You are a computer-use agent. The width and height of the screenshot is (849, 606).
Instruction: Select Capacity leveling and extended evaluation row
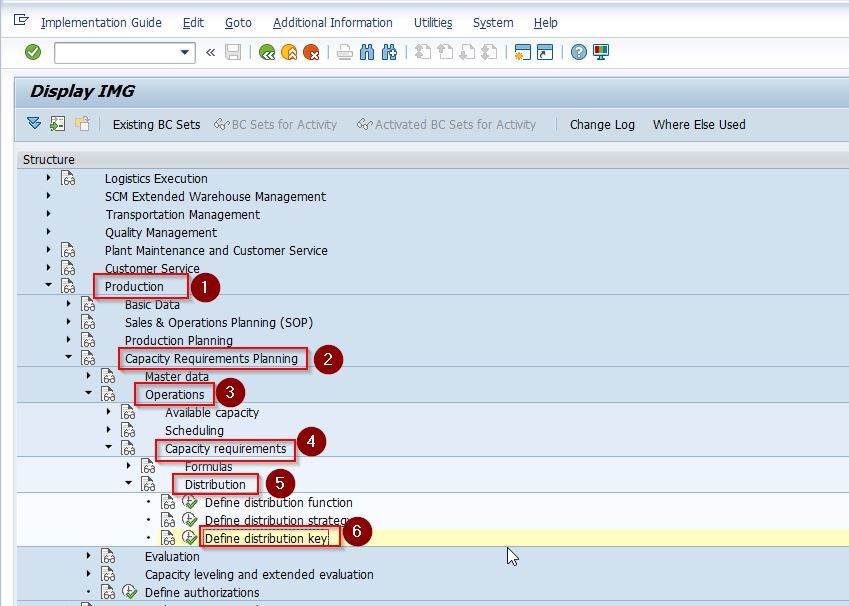click(259, 575)
